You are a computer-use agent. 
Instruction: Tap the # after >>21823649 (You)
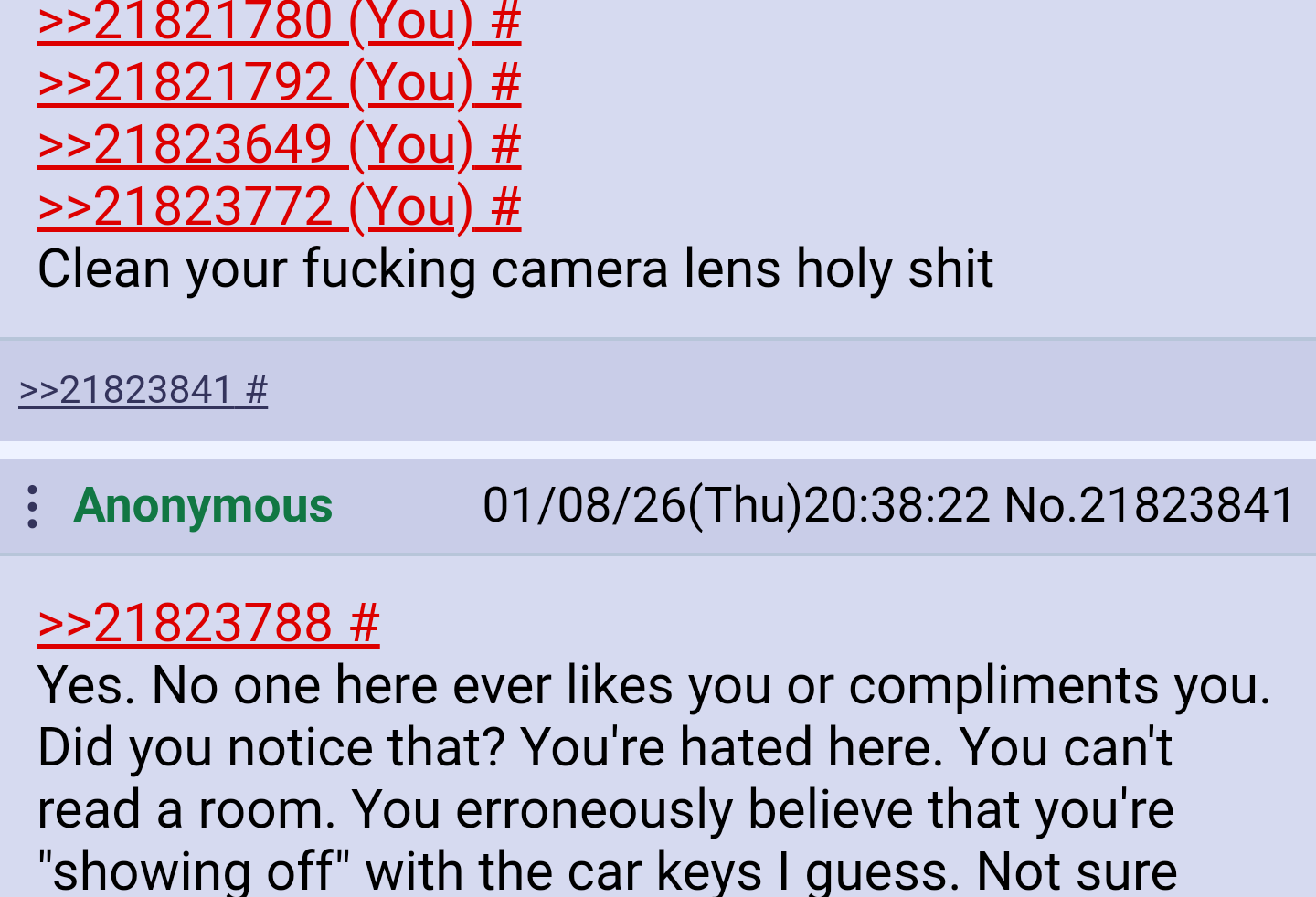[x=505, y=144]
